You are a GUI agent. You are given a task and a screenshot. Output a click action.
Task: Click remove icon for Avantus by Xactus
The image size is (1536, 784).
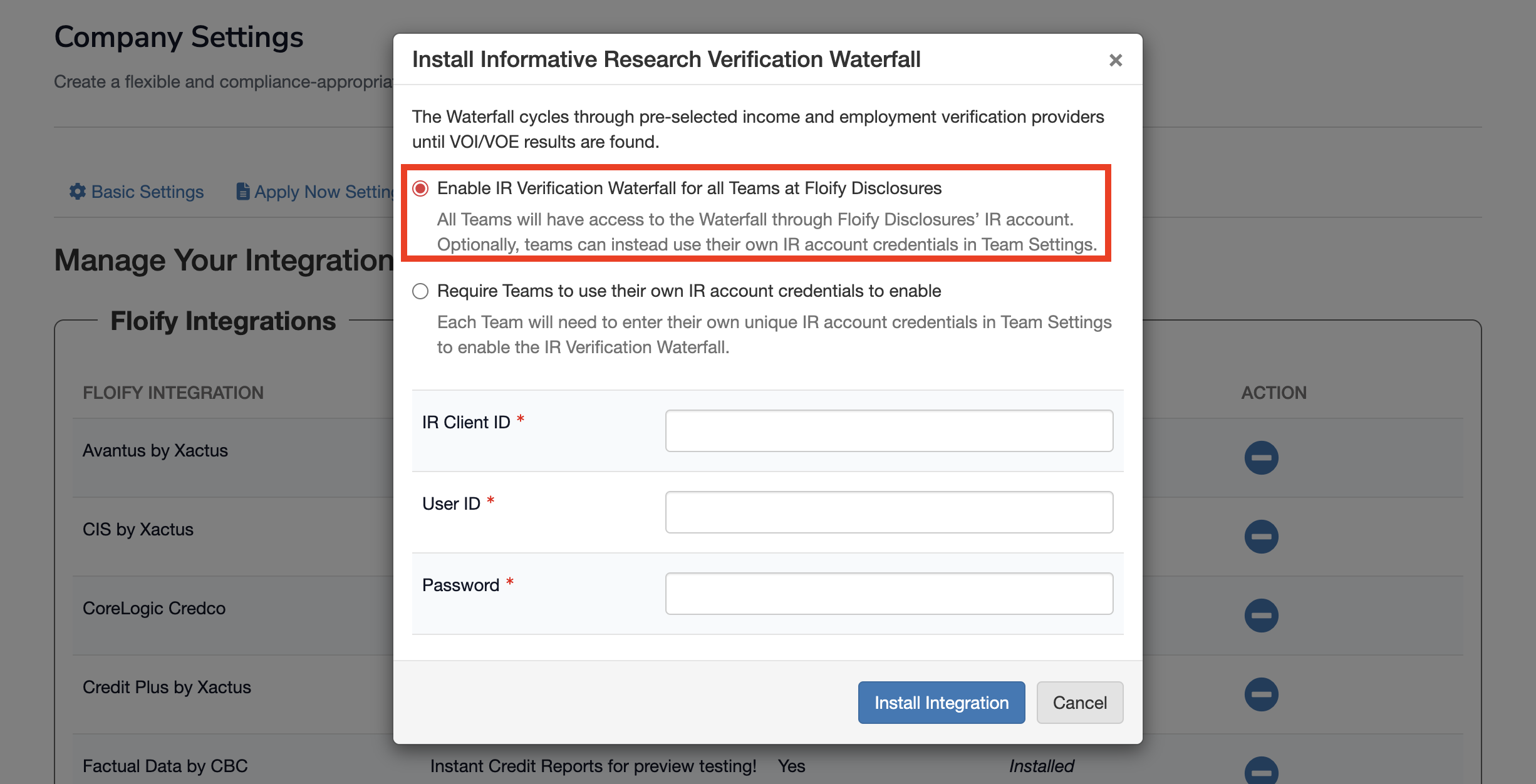1261,458
